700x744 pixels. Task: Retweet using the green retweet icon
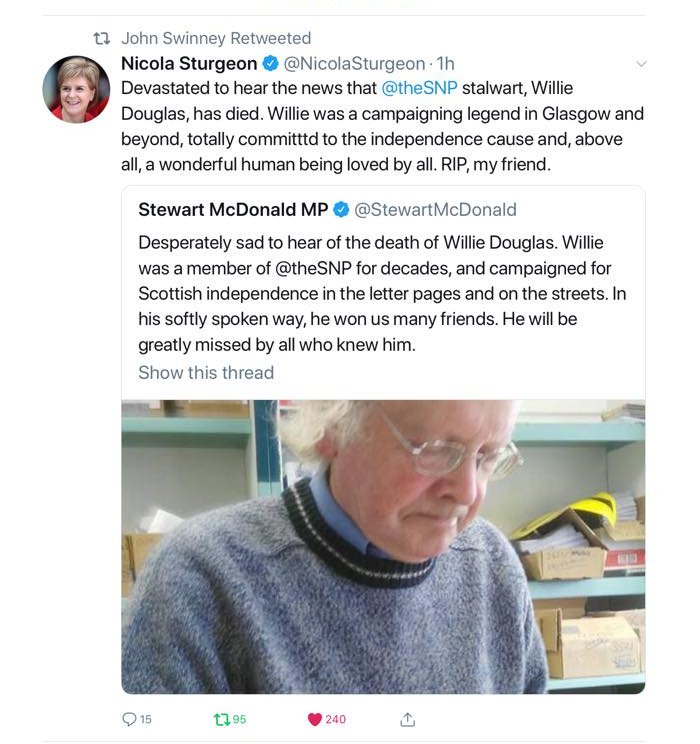point(222,719)
